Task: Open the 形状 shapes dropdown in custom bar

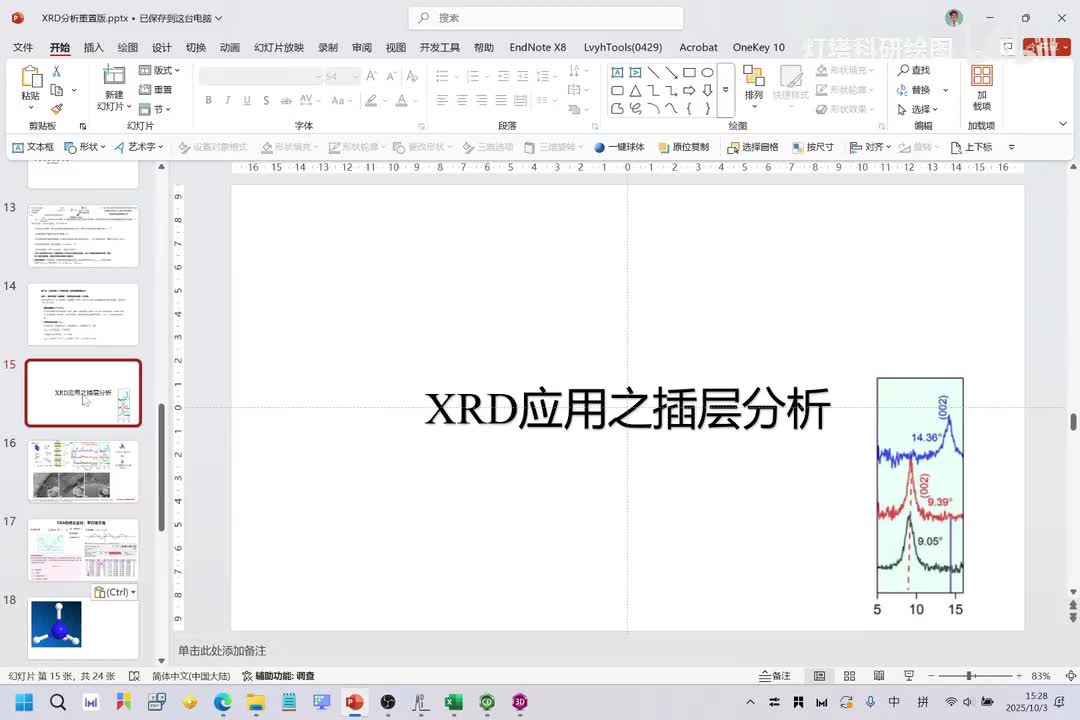Action: (x=85, y=147)
